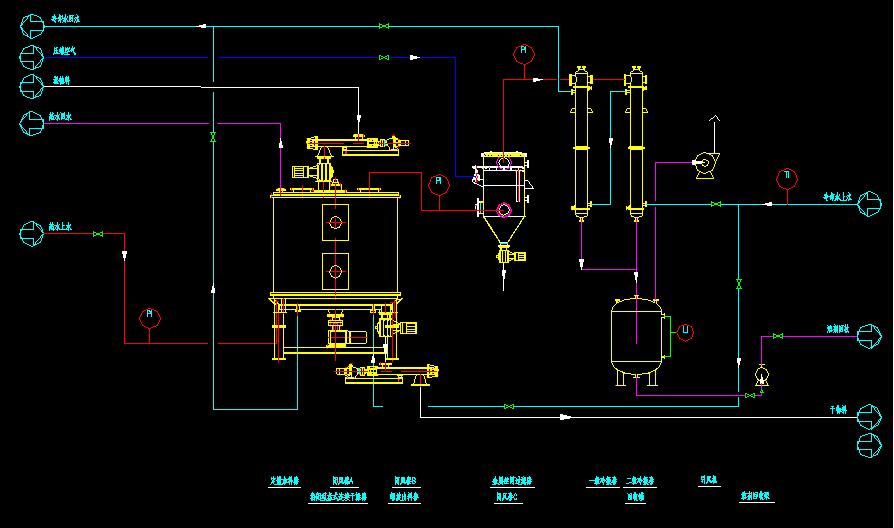The width and height of the screenshot is (894, 528).
Task: Click the PI gauge on the hot water supply line
Action: point(149,316)
